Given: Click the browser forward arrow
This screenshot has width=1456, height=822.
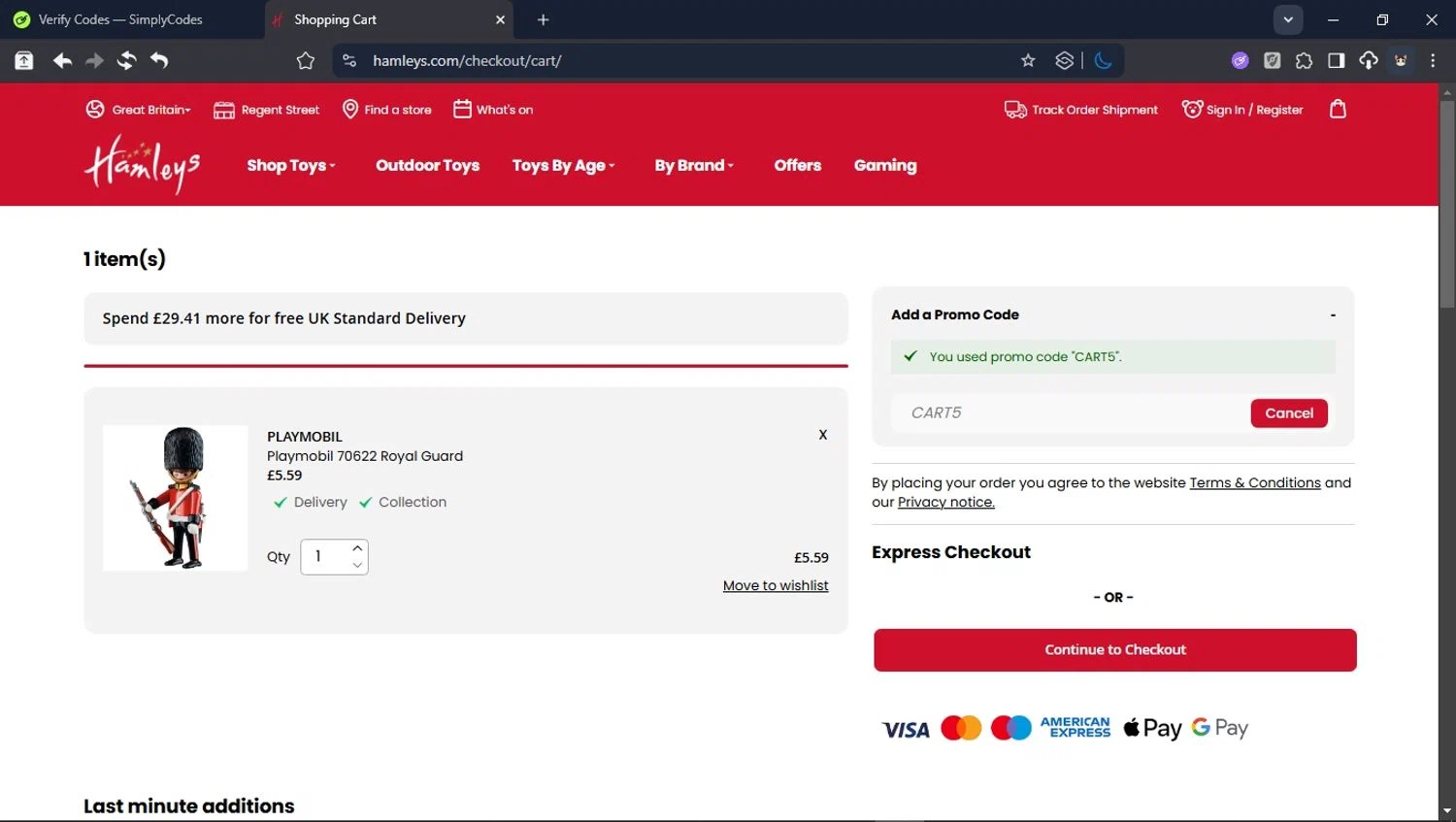Looking at the screenshot, I should [x=94, y=60].
